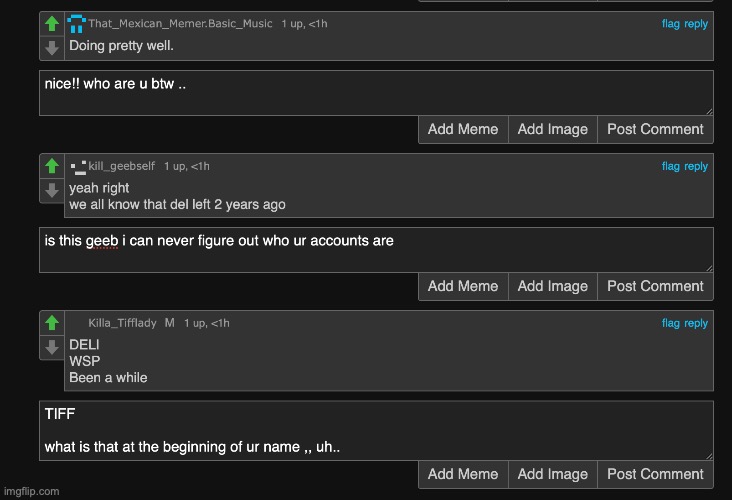Add Image to the "TIFF" reply
The image size is (732, 500).
tap(552, 474)
